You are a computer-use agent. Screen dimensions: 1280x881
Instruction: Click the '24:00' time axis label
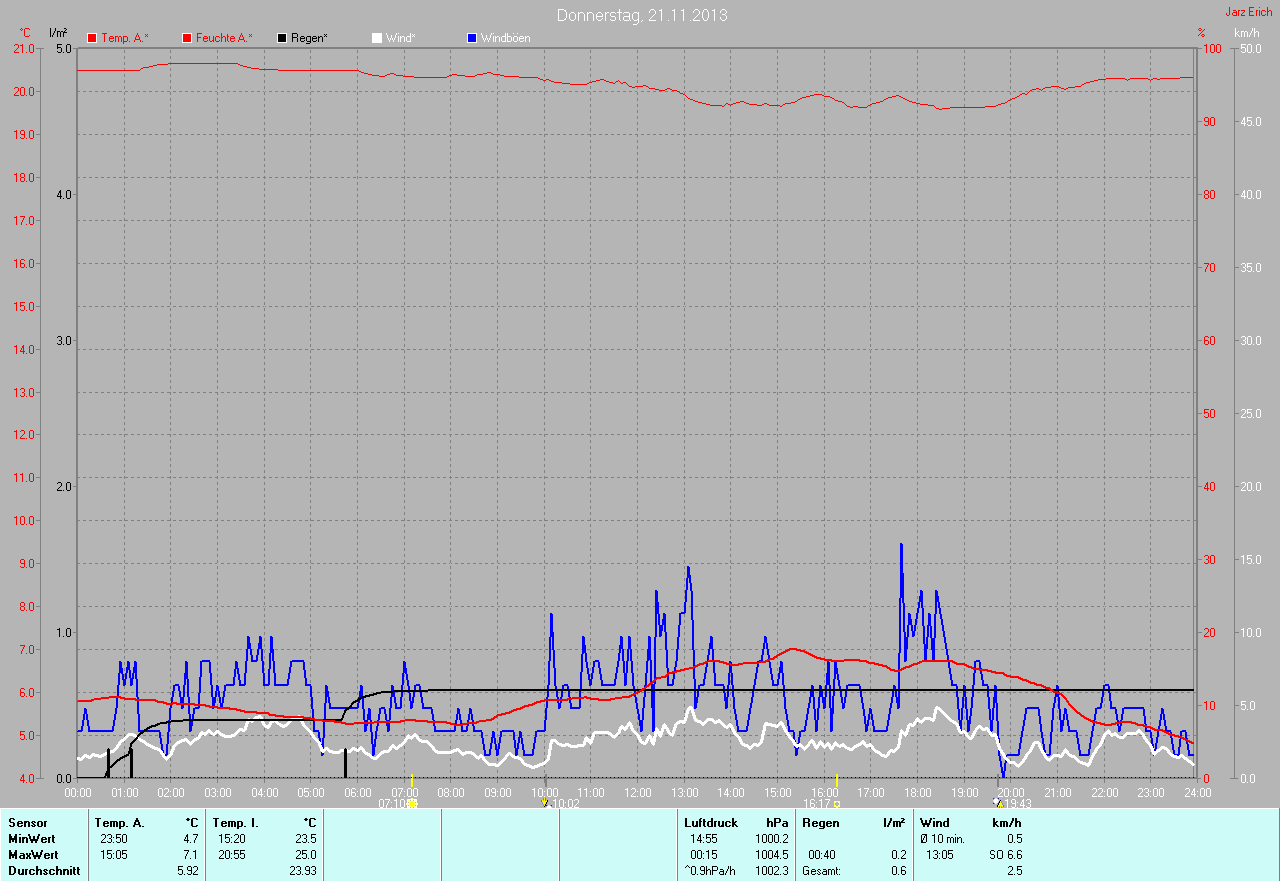coord(1197,793)
